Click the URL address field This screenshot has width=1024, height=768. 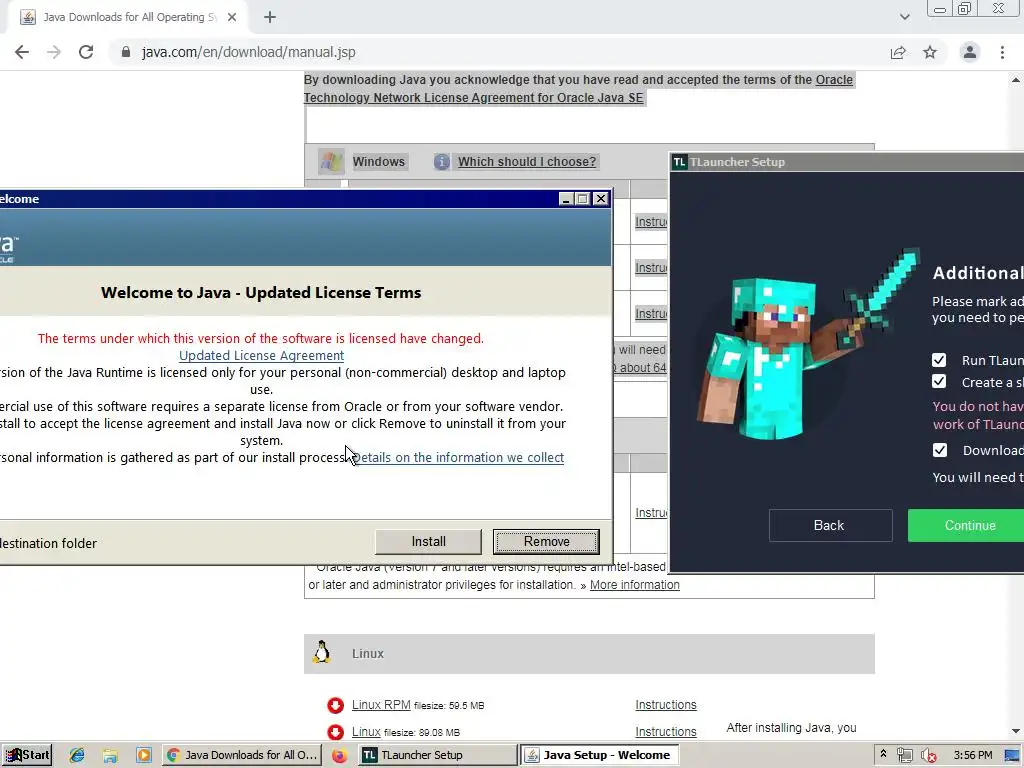[248, 52]
